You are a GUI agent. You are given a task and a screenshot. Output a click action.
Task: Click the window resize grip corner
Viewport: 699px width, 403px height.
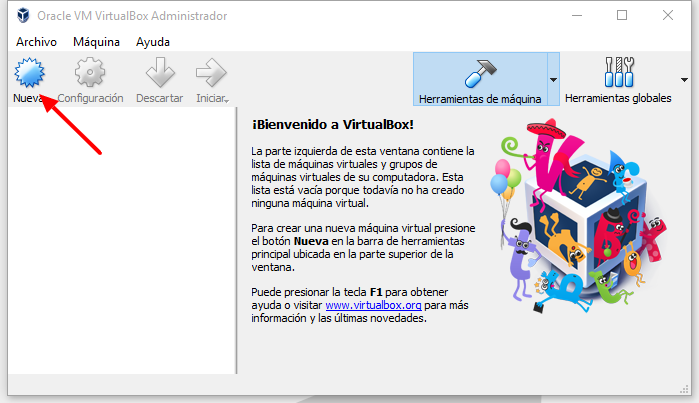[x=684, y=389]
